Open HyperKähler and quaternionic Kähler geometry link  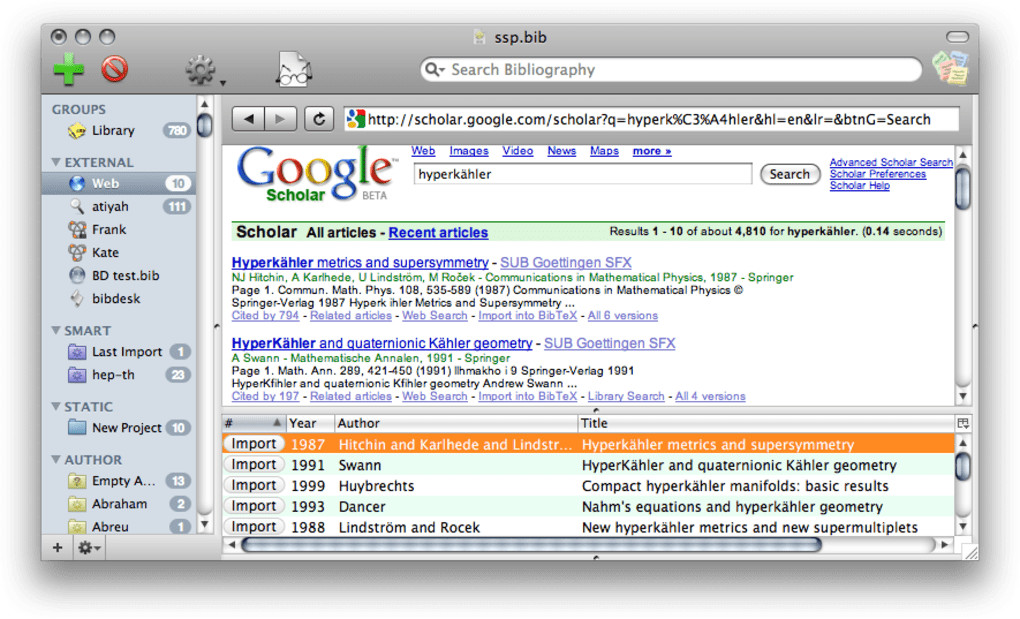coord(382,343)
